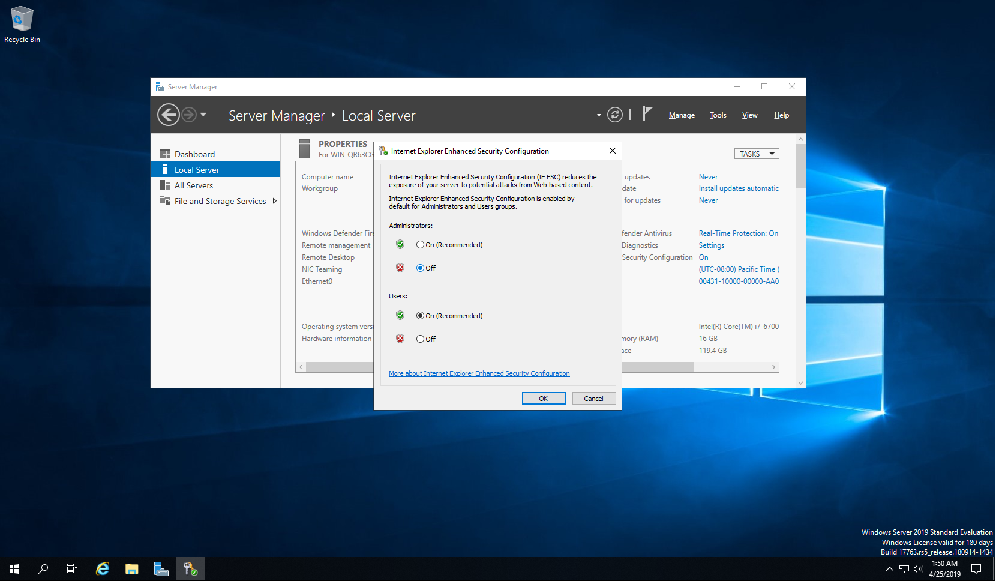995x581 pixels.
Task: Open navigation history dropdown arrow
Action: pyautogui.click(x=203, y=115)
